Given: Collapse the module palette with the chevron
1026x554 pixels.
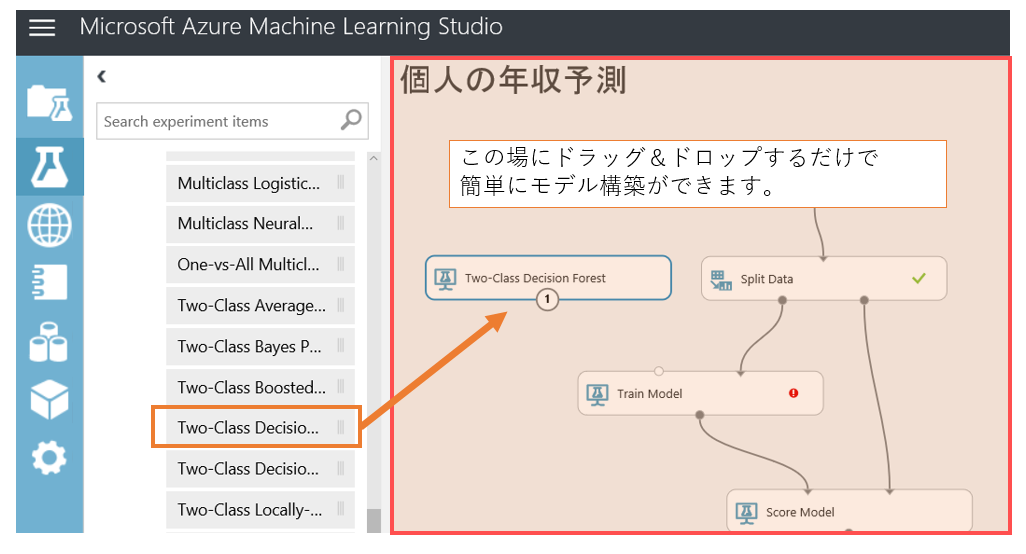Looking at the screenshot, I should pyautogui.click(x=101, y=77).
